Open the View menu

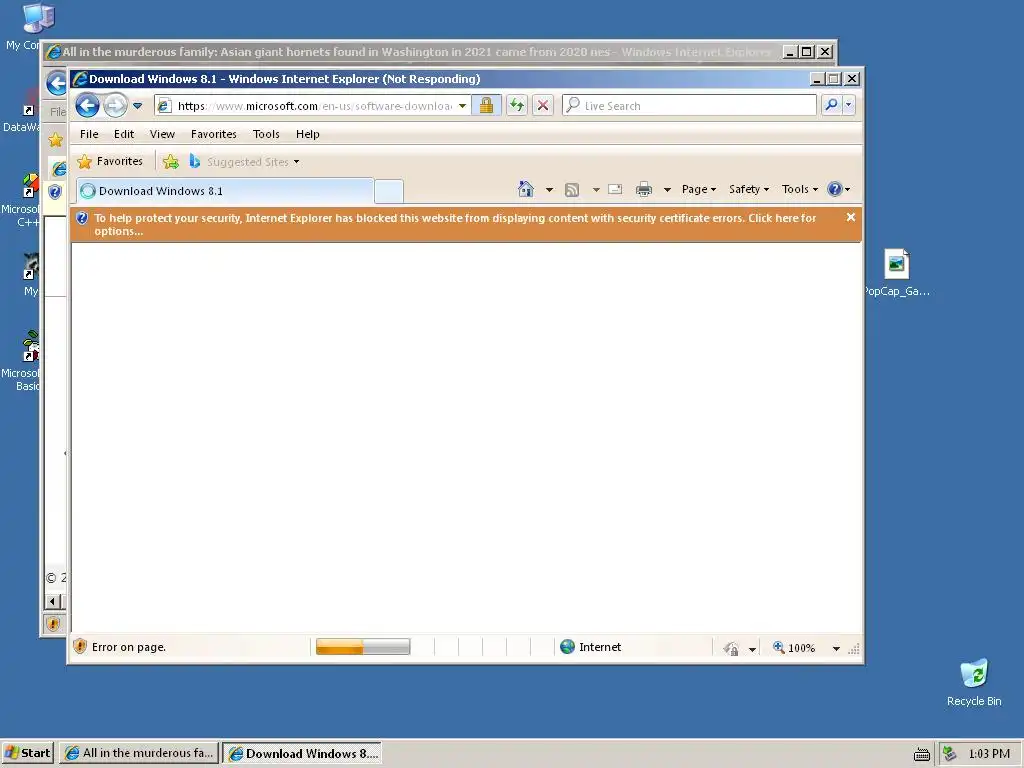(162, 134)
